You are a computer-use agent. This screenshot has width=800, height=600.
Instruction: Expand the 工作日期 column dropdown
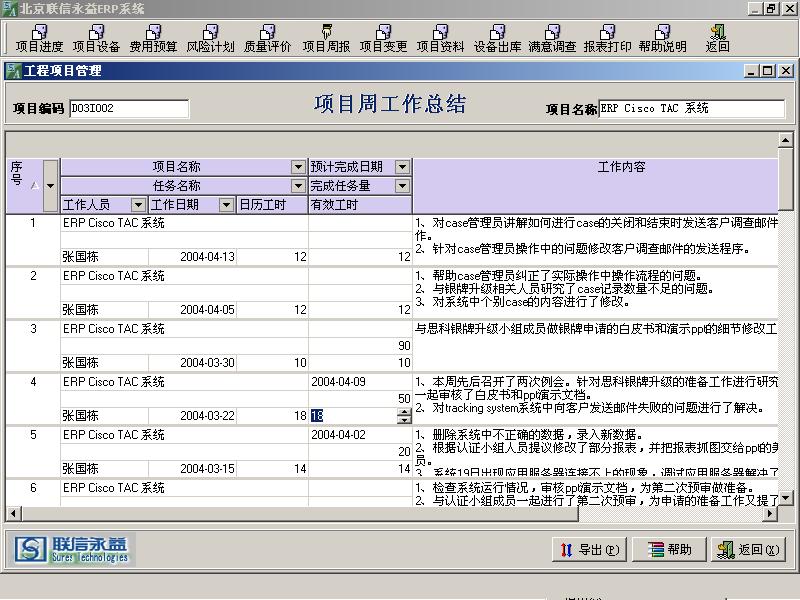pos(226,205)
